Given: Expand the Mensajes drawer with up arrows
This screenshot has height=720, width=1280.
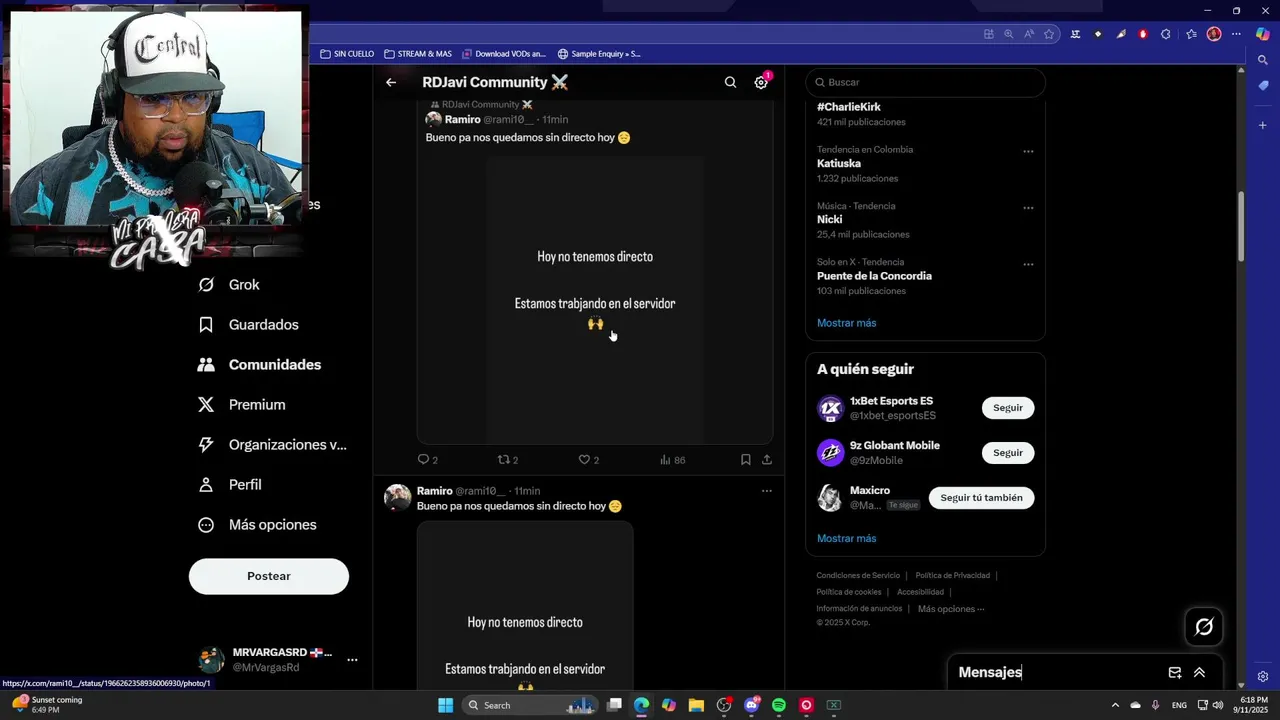Looking at the screenshot, I should pos(1199,673).
